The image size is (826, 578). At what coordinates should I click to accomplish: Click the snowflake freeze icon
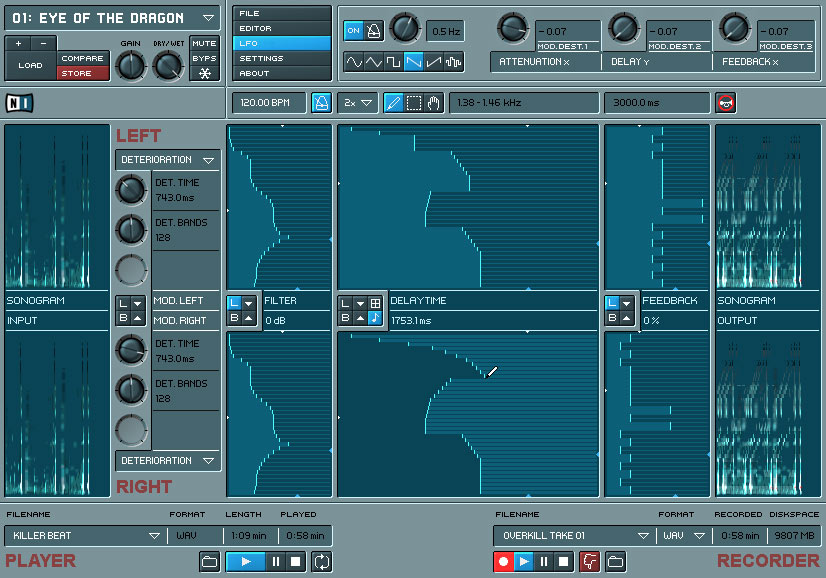pos(204,73)
